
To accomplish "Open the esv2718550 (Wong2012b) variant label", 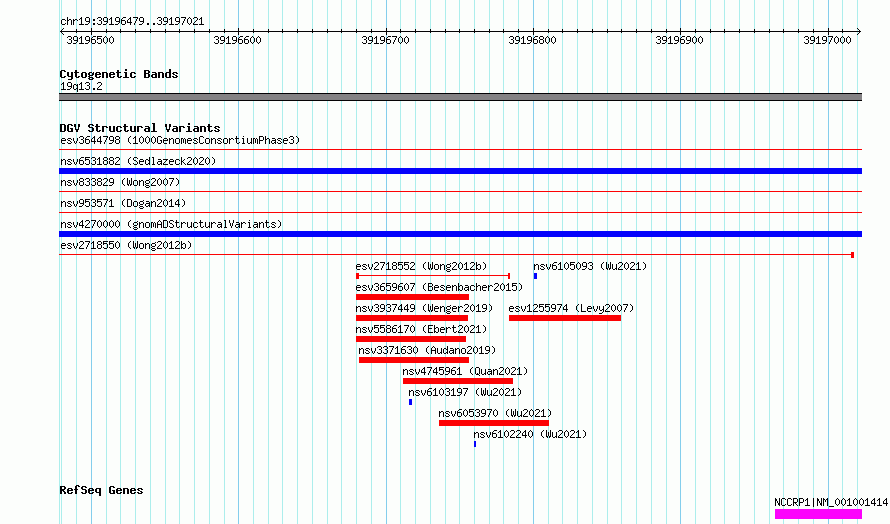I will tap(126, 245).
